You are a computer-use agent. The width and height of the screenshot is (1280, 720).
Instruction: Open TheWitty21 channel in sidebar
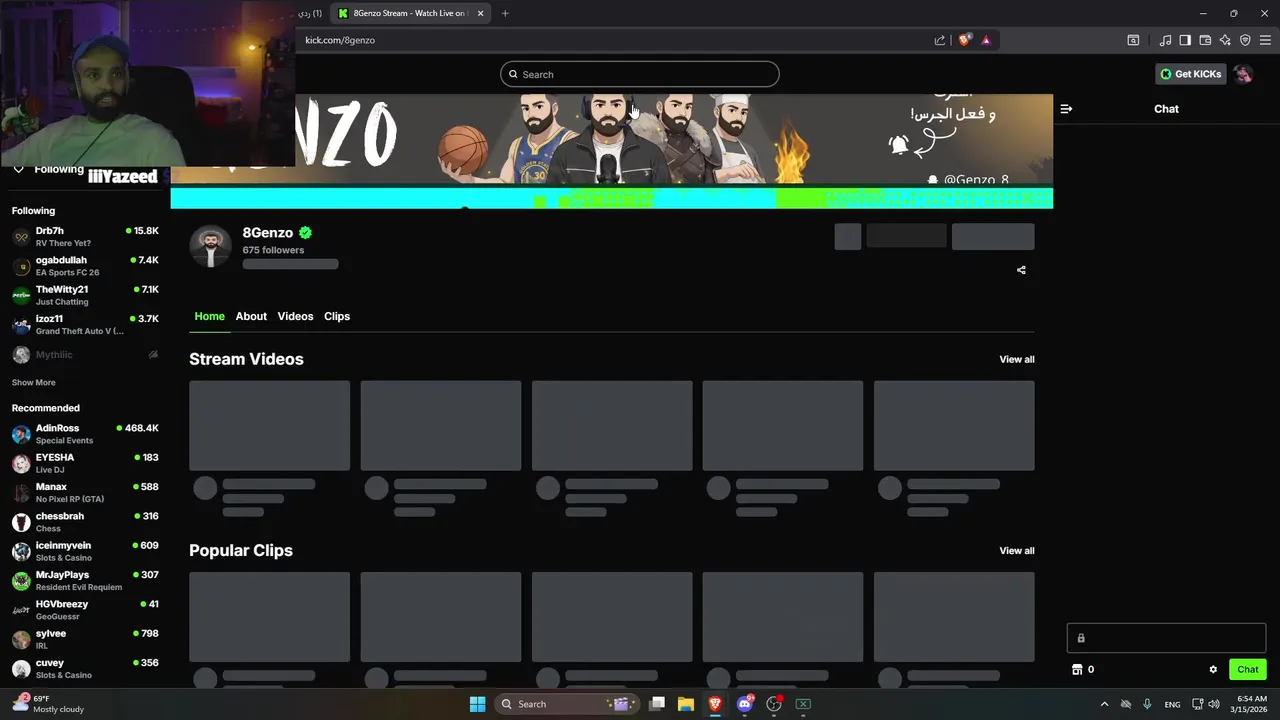pyautogui.click(x=85, y=295)
